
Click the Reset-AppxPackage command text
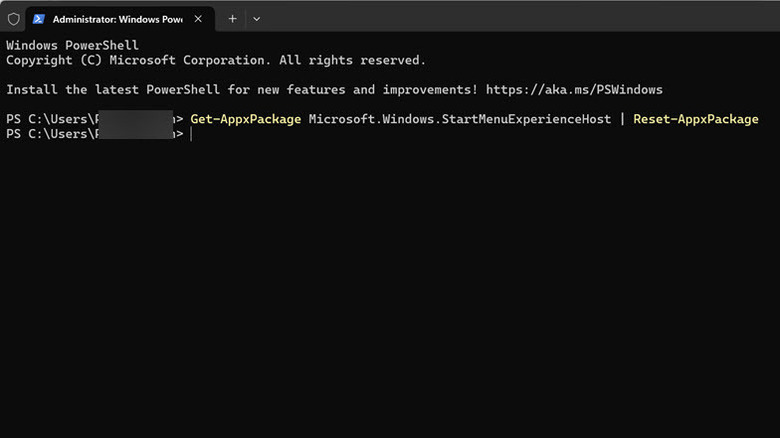695,119
